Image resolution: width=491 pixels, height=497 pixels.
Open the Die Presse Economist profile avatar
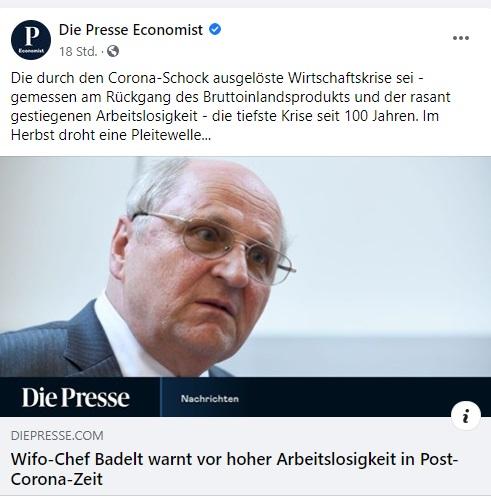(31, 40)
